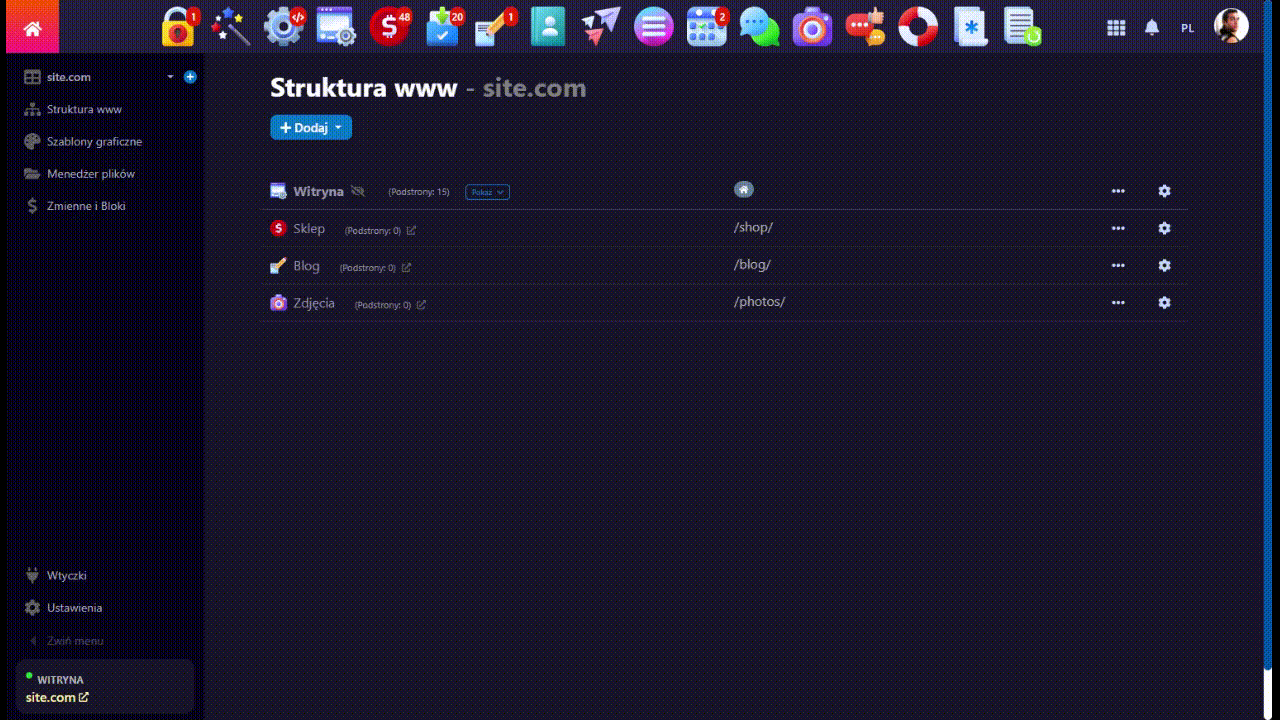Open the lifebuoy support app icon
1280x720 pixels.
pos(918,28)
